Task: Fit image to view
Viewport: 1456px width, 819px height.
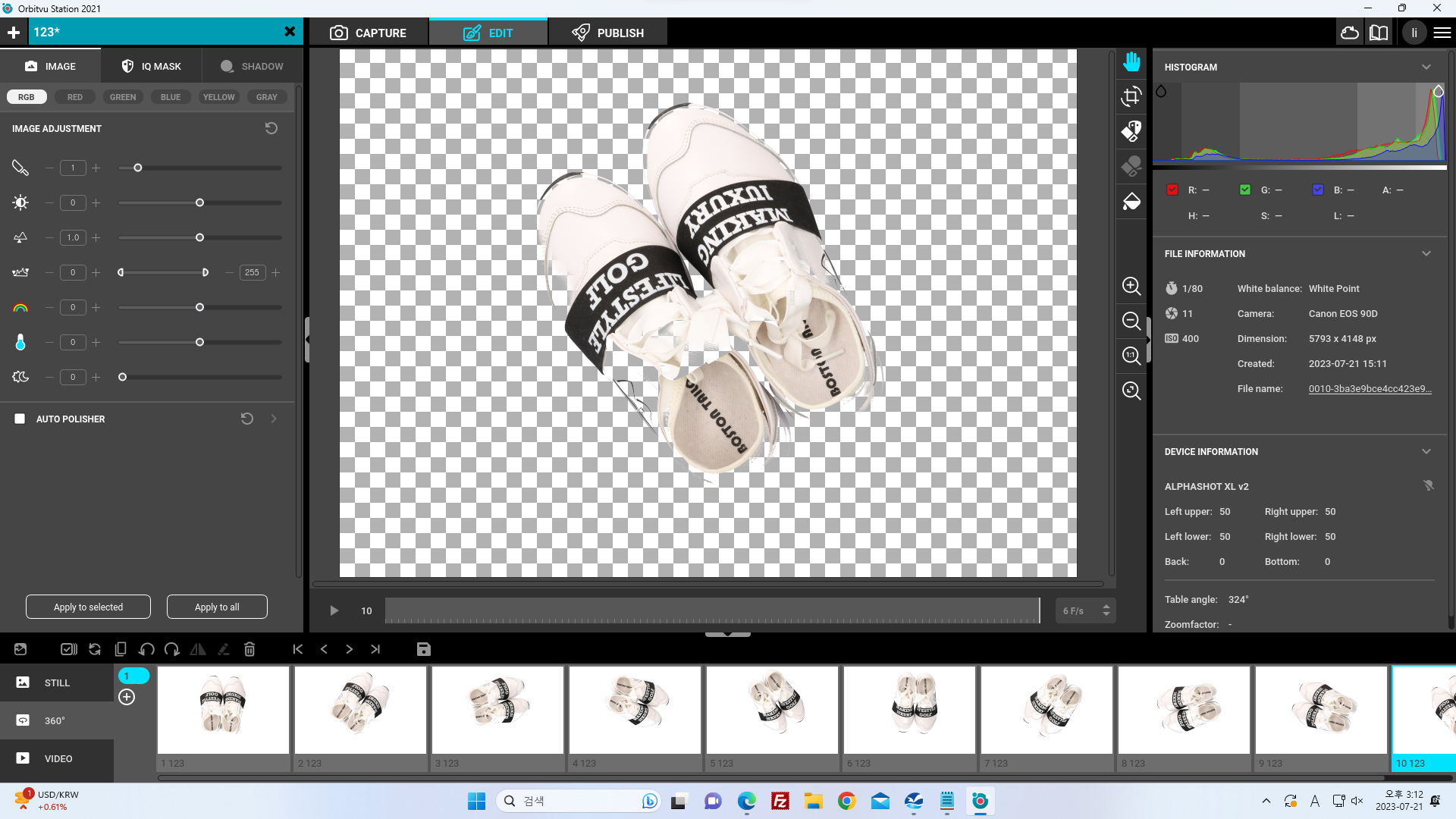Action: click(x=1131, y=391)
